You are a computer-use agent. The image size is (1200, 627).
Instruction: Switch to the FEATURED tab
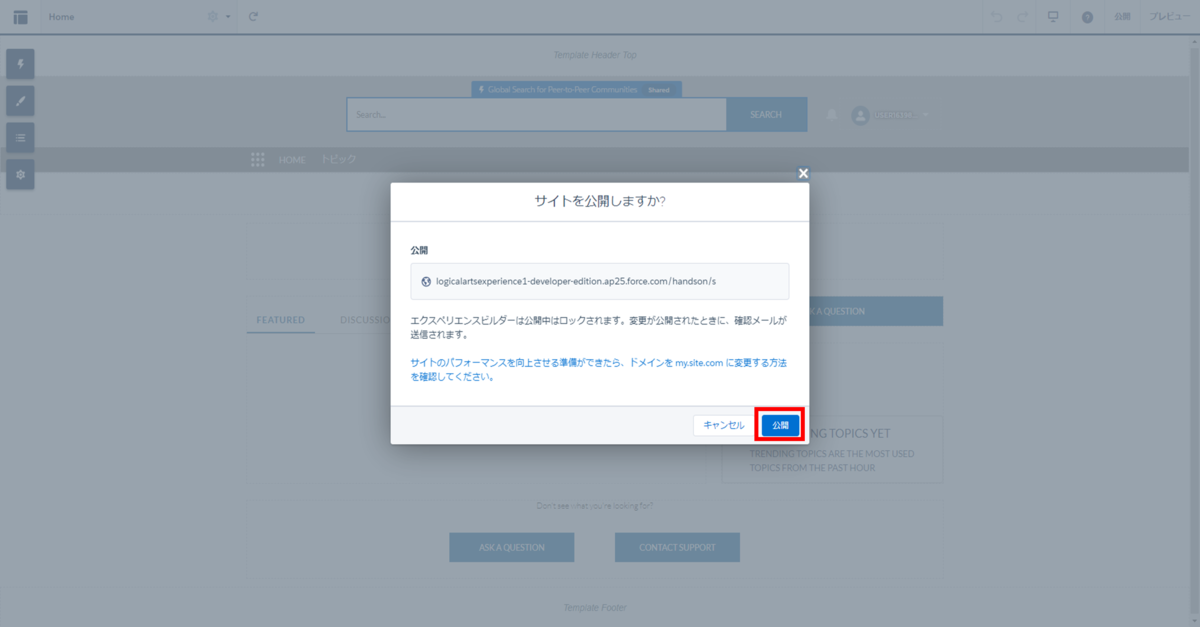point(280,320)
